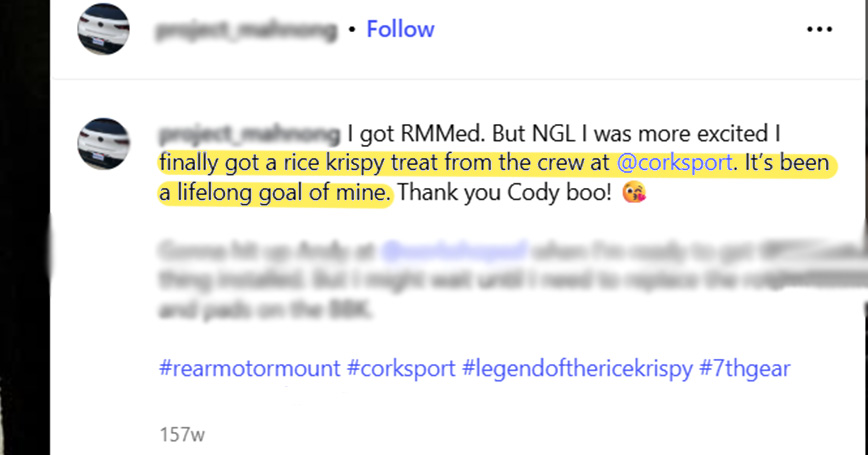This screenshot has height=455, width=868.
Task: Open the #rearmotormount hashtag
Action: coord(249,368)
